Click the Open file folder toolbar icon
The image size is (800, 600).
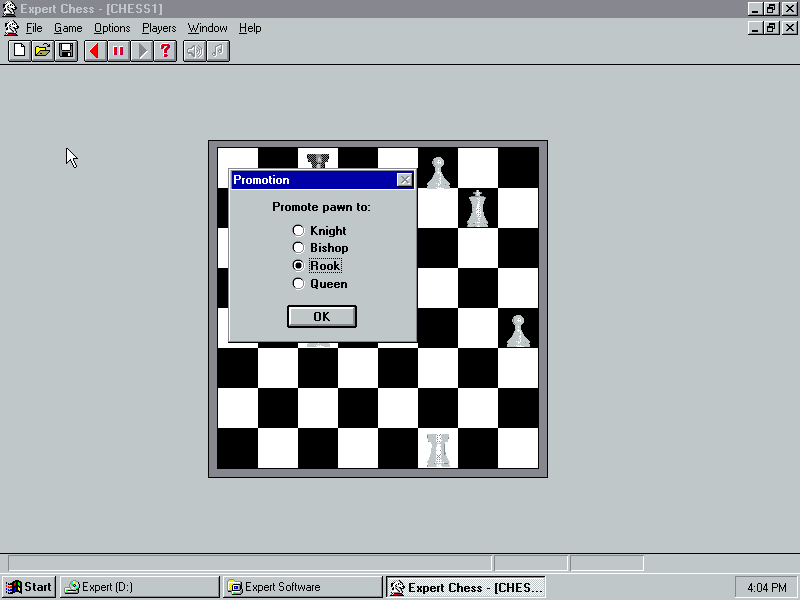click(43, 51)
